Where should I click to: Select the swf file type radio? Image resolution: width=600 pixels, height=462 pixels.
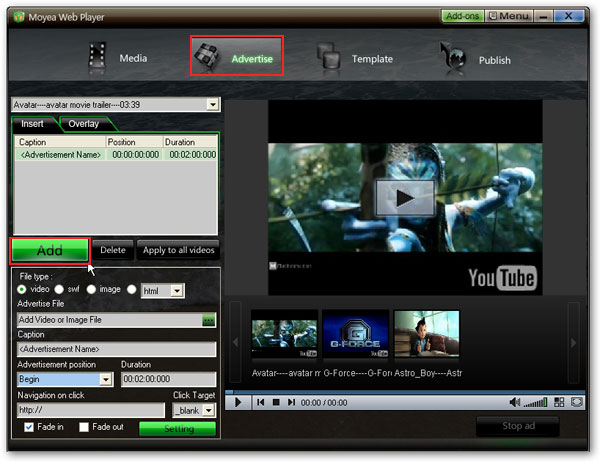[x=59, y=289]
